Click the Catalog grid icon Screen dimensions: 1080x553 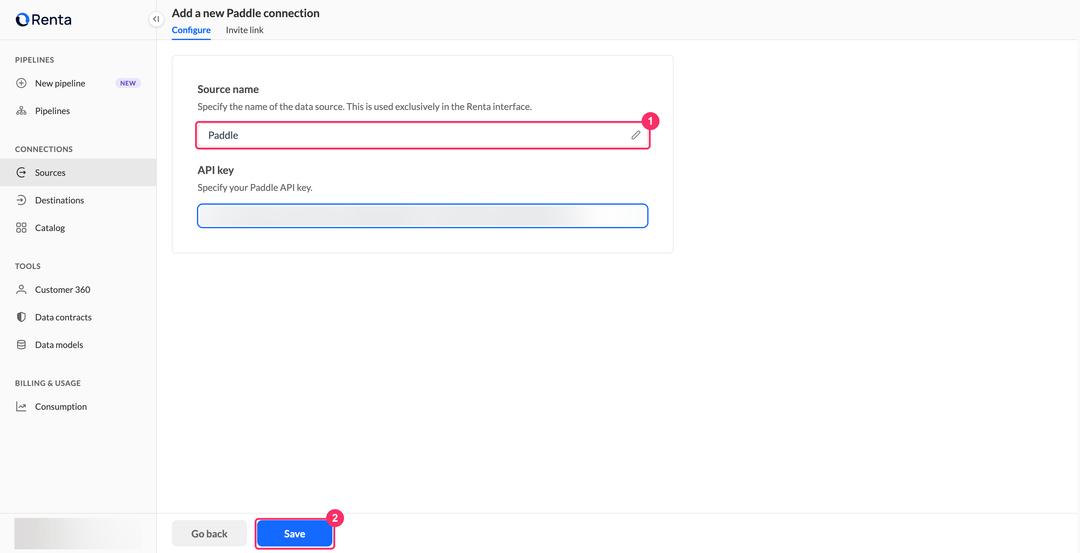21,228
